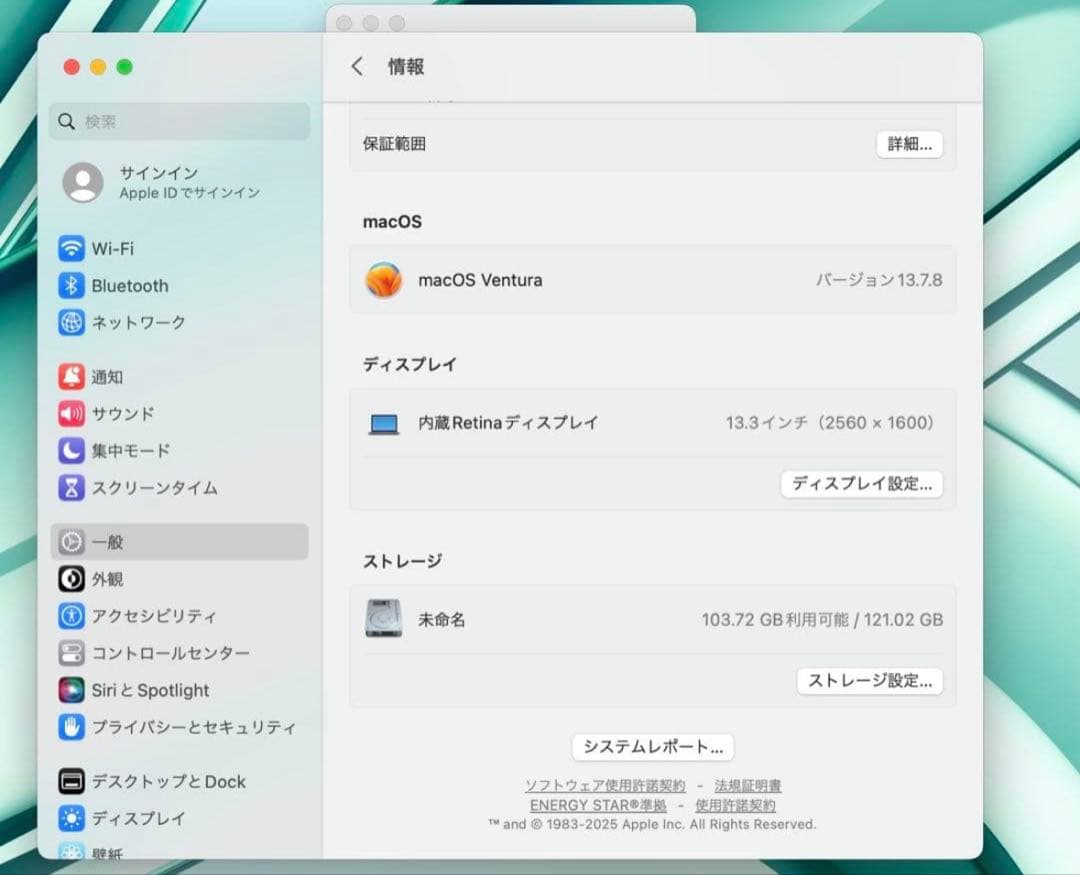Open デスクトップとDock settings
This screenshot has height=875, width=1080.
(71, 781)
